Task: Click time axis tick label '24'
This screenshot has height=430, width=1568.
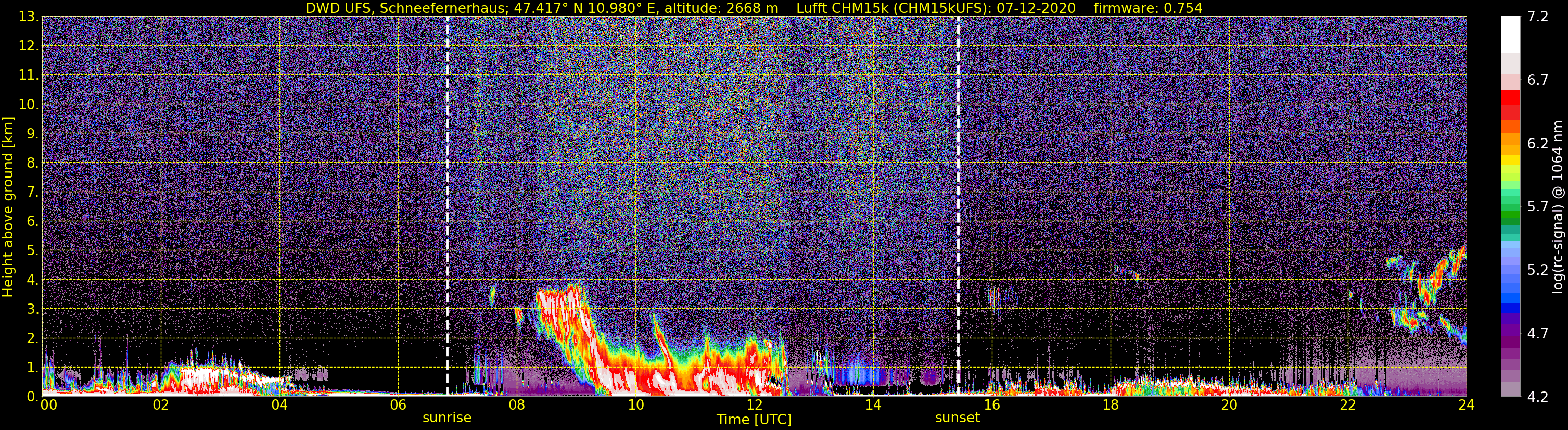Action: coord(1467,405)
